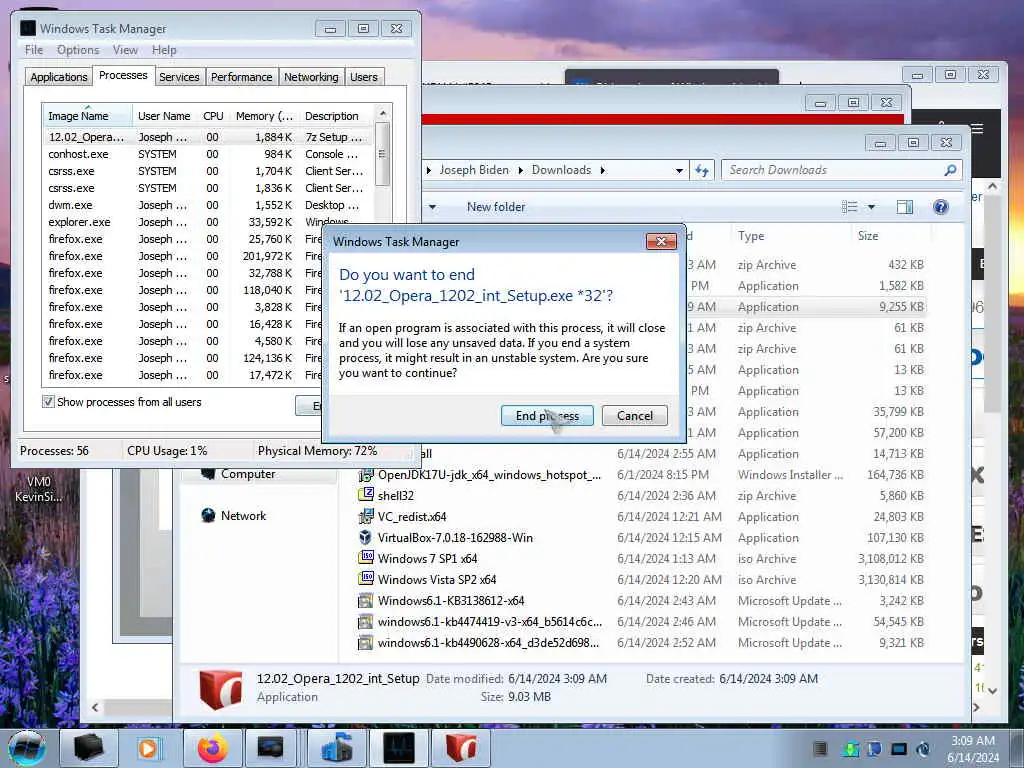Close the end process confirmation dialog
Viewport: 1024px width, 768px height.
tap(661, 242)
